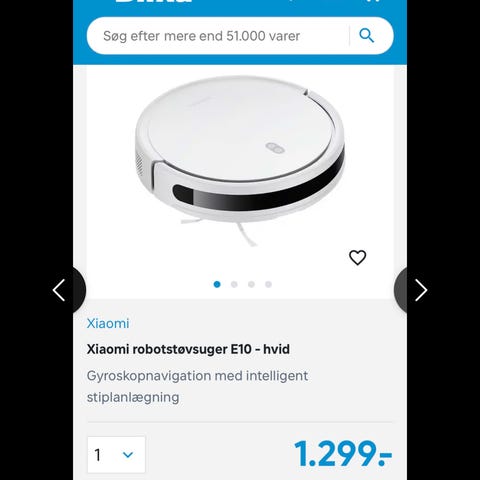The width and height of the screenshot is (480, 480).
Task: Select the first blue carousel dot
Action: (217, 284)
